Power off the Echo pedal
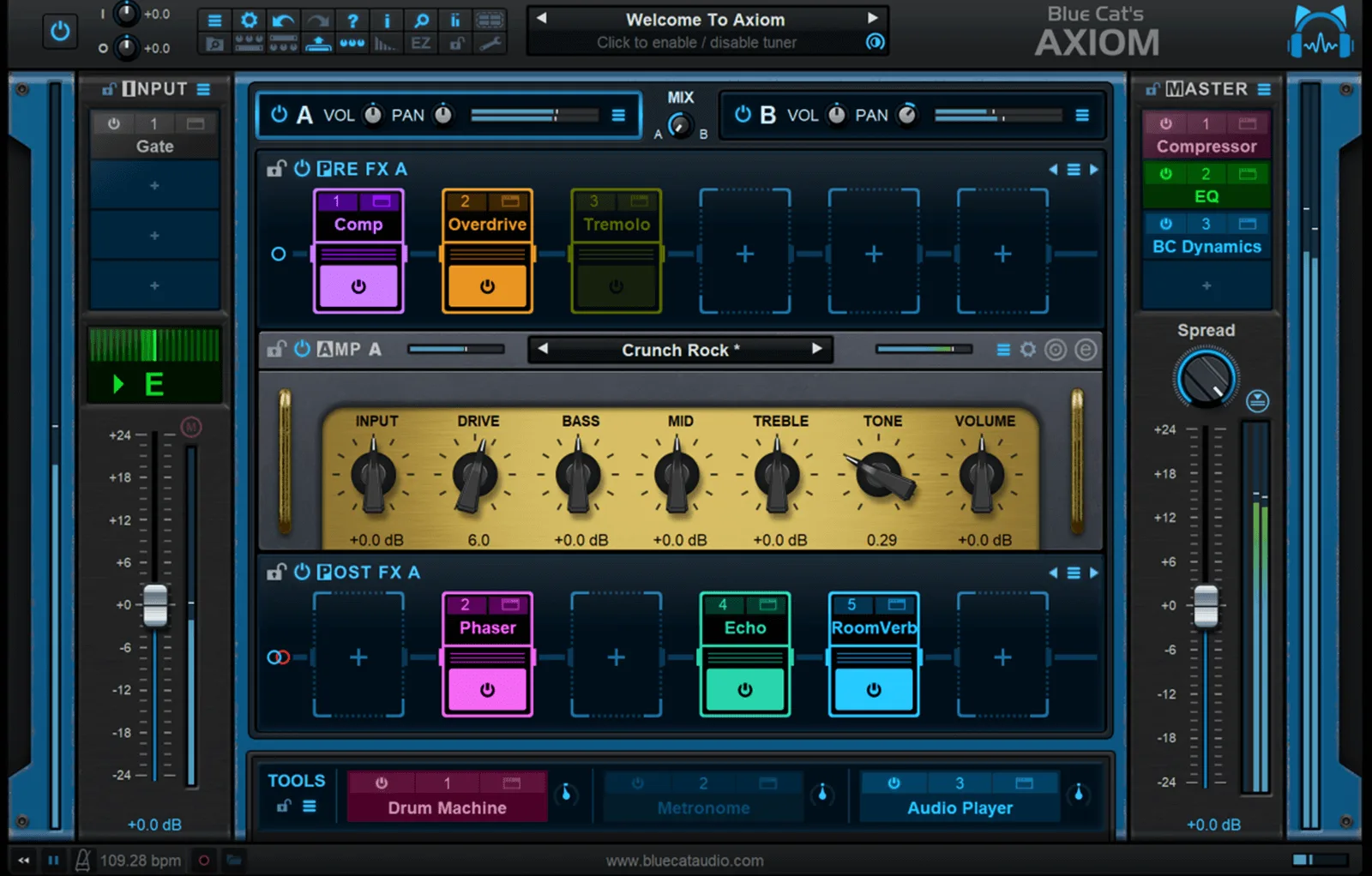1372x876 pixels. click(744, 688)
